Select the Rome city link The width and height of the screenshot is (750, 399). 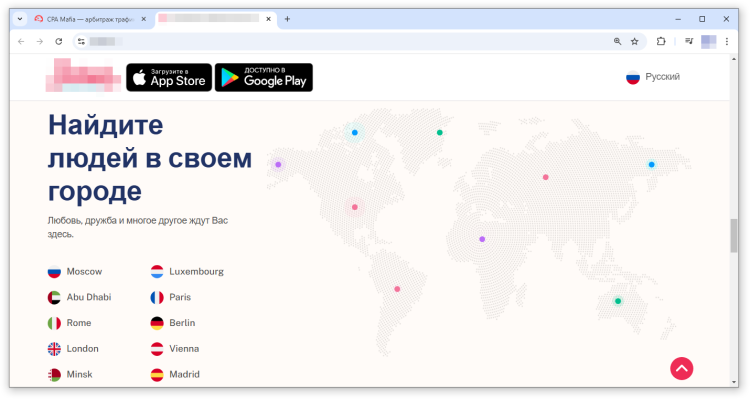coord(79,323)
